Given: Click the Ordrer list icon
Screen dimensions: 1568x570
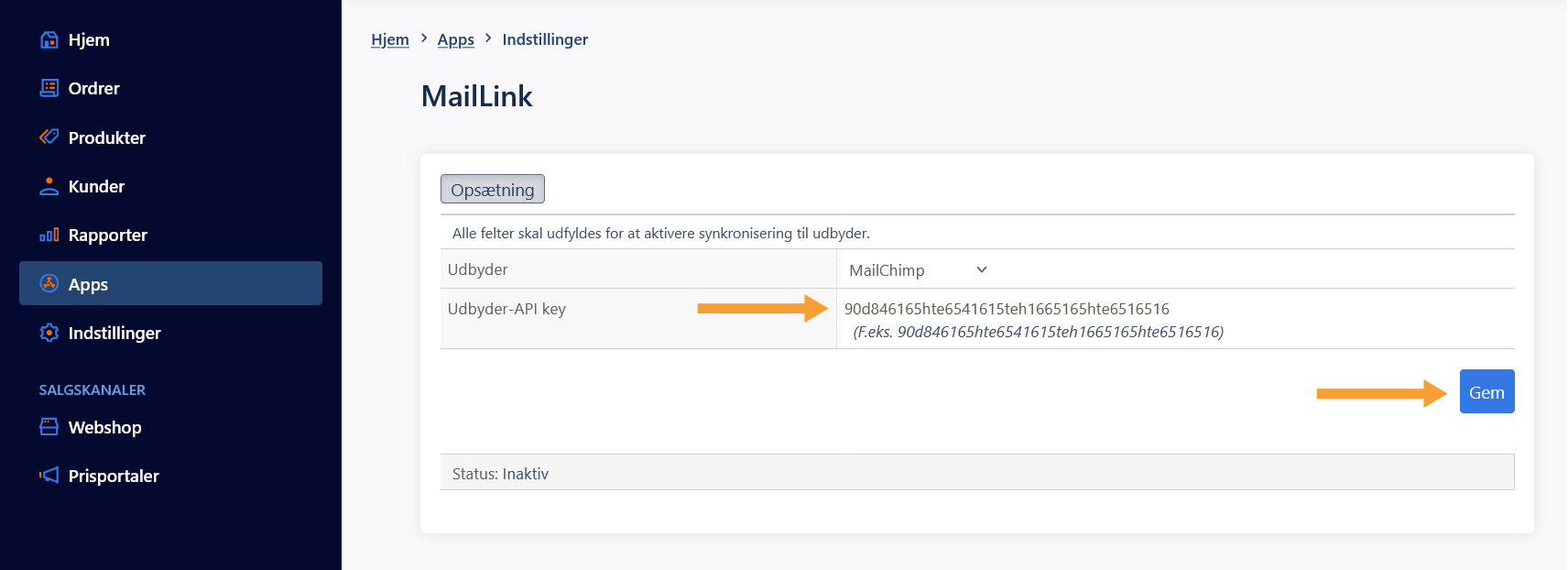Looking at the screenshot, I should click(x=49, y=88).
